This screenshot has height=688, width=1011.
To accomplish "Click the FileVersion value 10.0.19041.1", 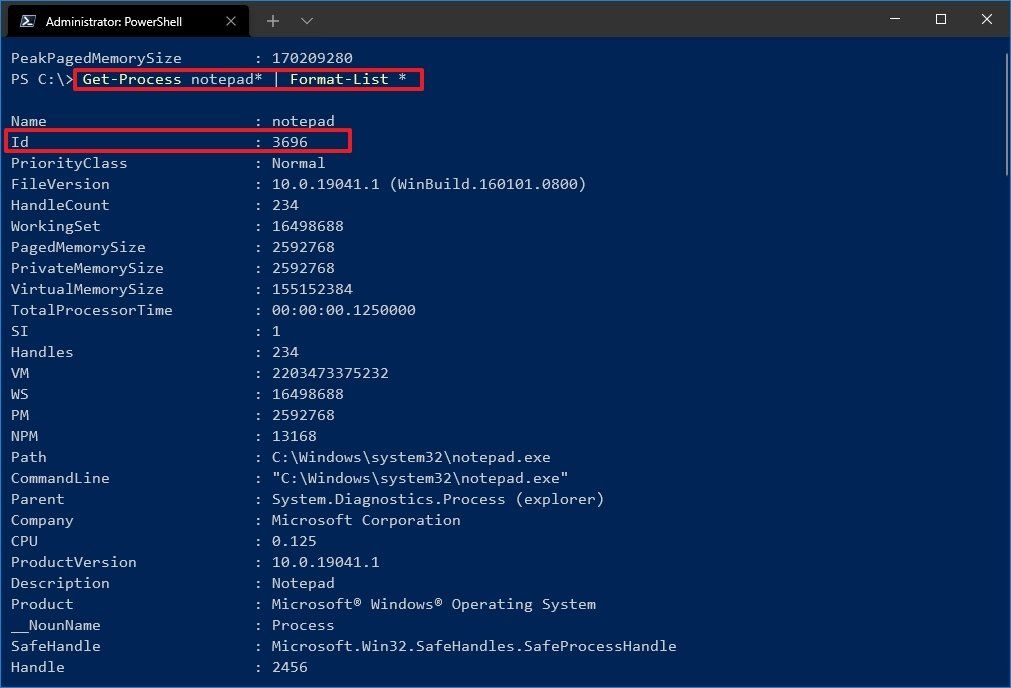I will [x=350, y=184].
